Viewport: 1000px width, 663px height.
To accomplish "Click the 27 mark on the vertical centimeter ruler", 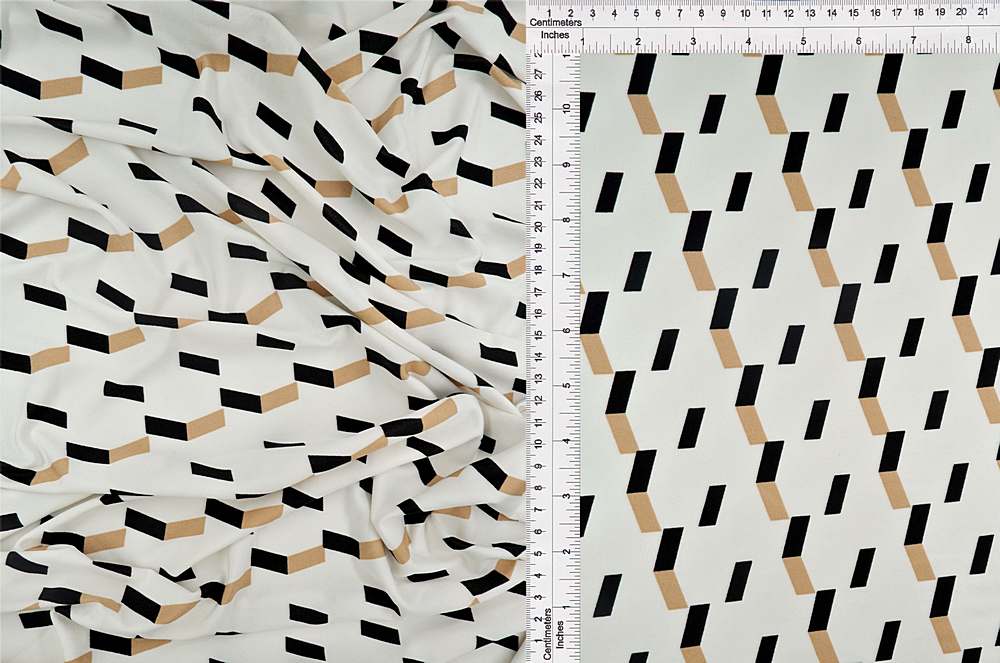I will pyautogui.click(x=539, y=74).
